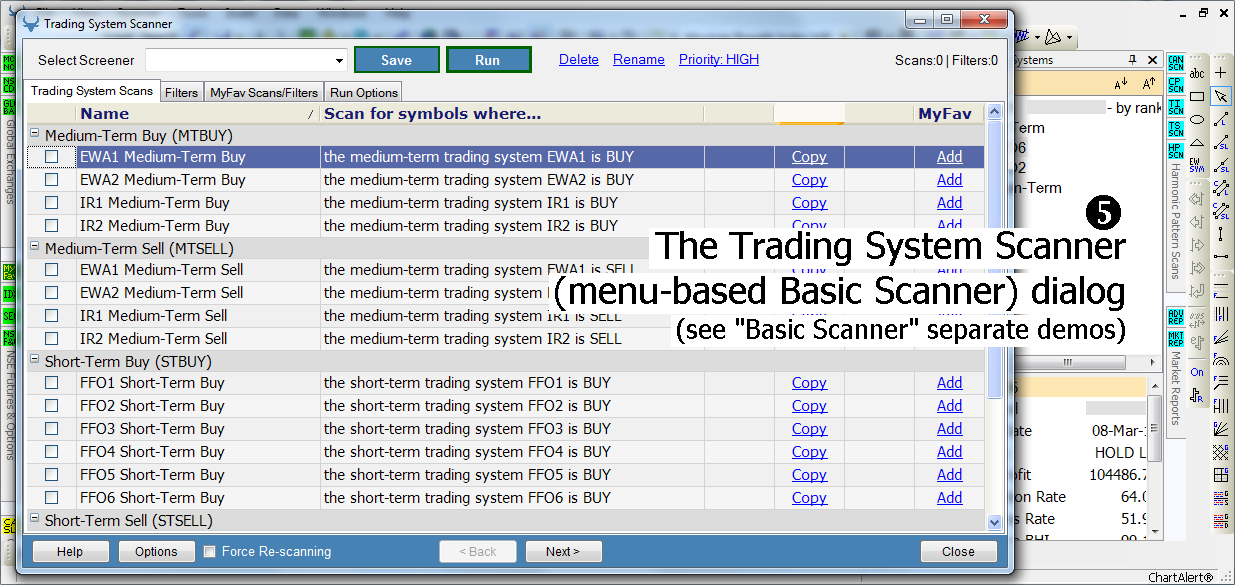The width and height of the screenshot is (1235, 585).
Task: Check the FFO6 Short-Term Buy checkbox
Action: (x=51, y=498)
